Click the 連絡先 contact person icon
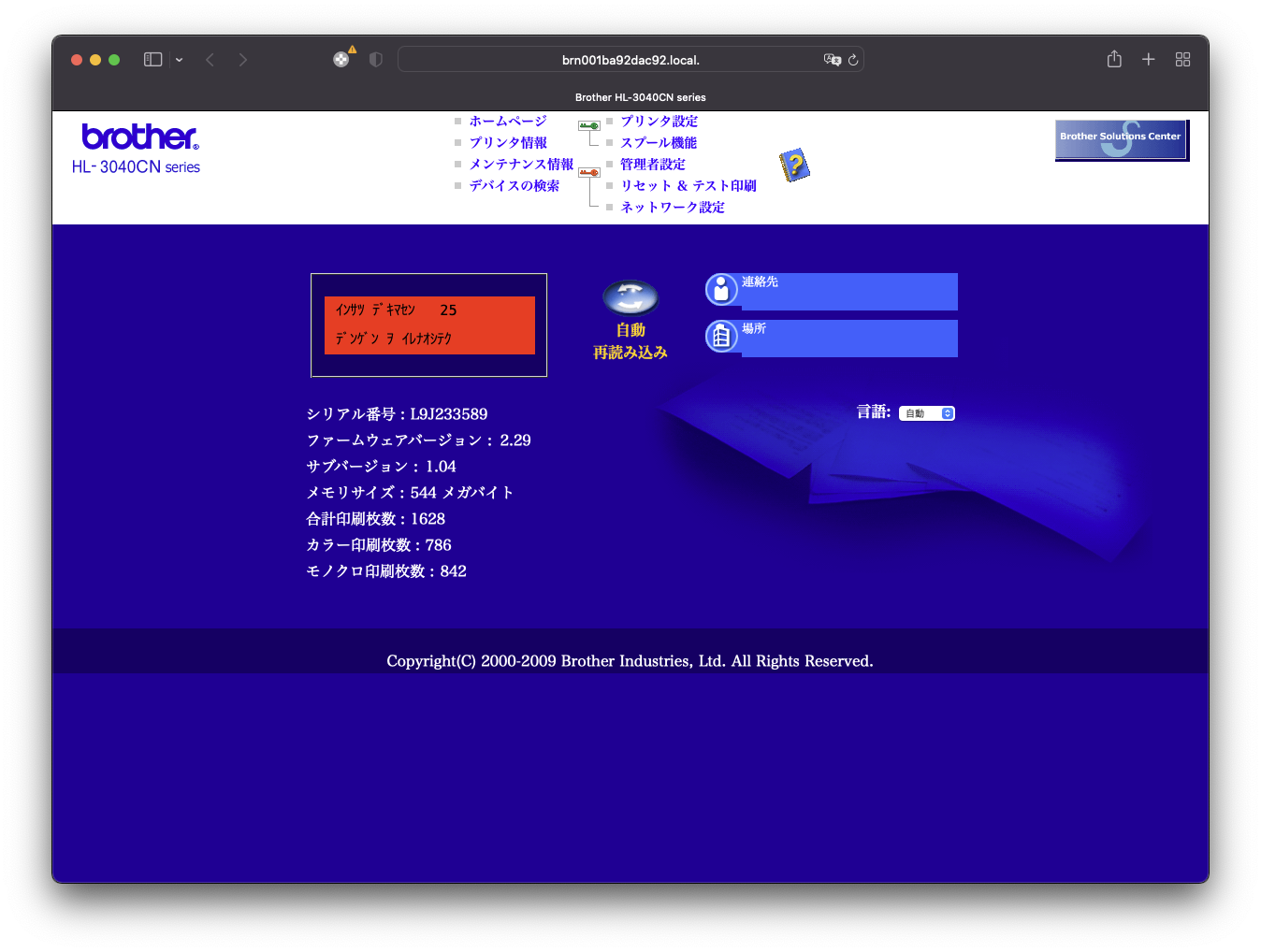Image resolution: width=1261 pixels, height=952 pixels. [x=721, y=290]
